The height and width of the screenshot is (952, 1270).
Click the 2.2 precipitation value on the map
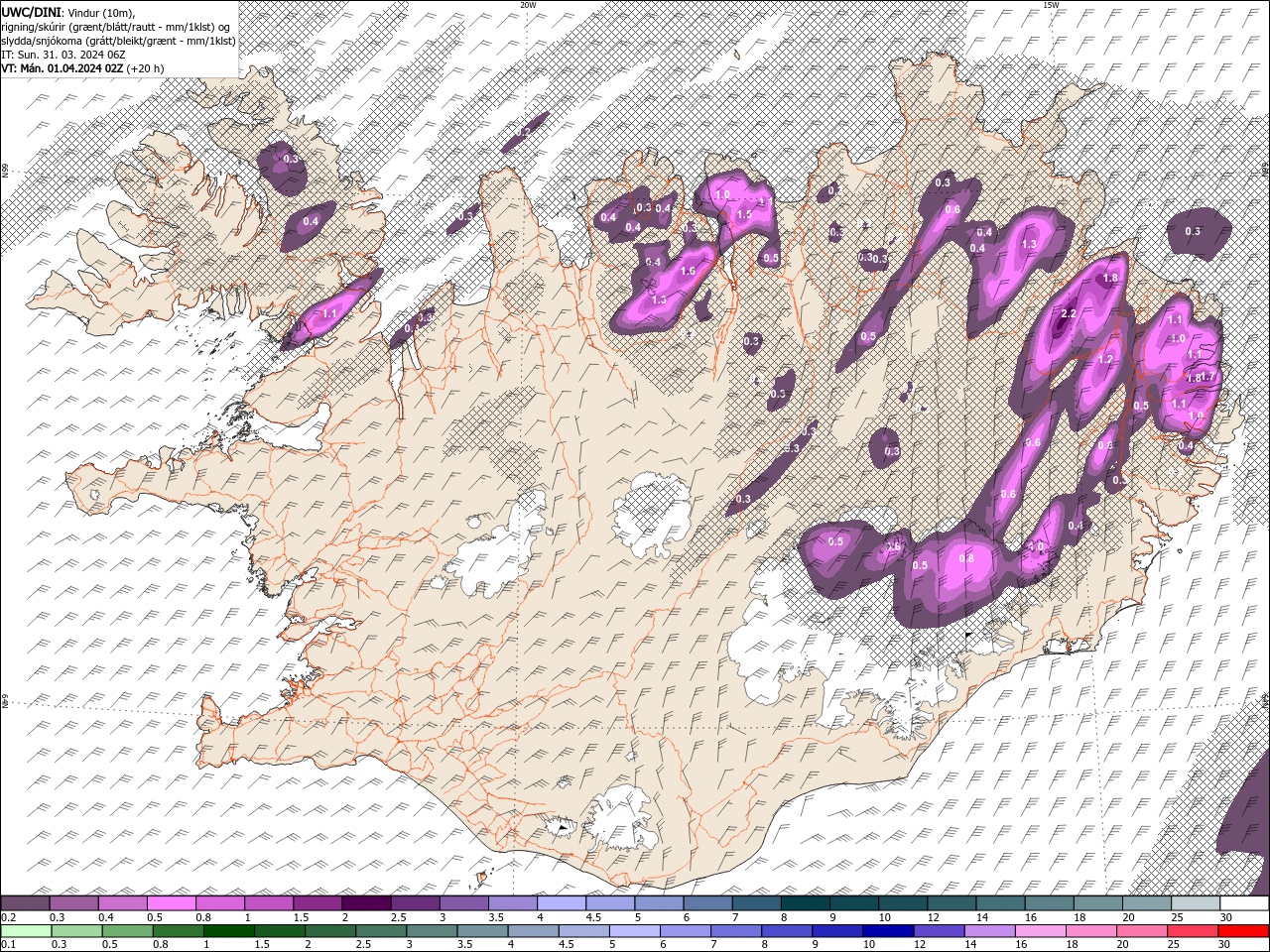(x=1070, y=314)
